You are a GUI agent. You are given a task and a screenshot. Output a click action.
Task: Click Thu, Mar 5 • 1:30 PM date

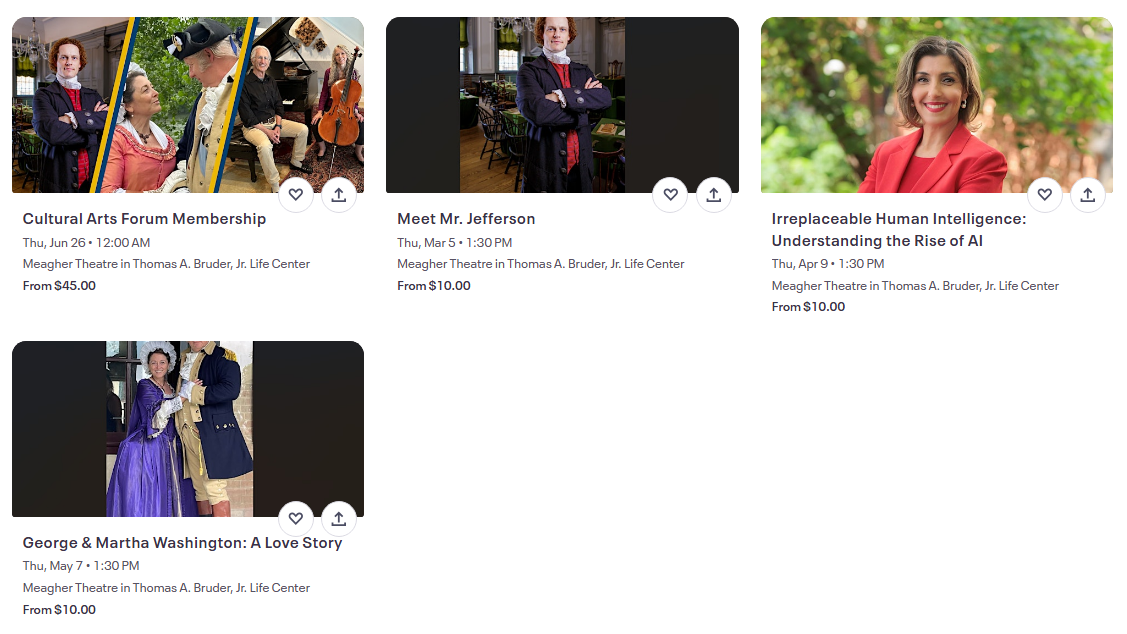tap(454, 243)
